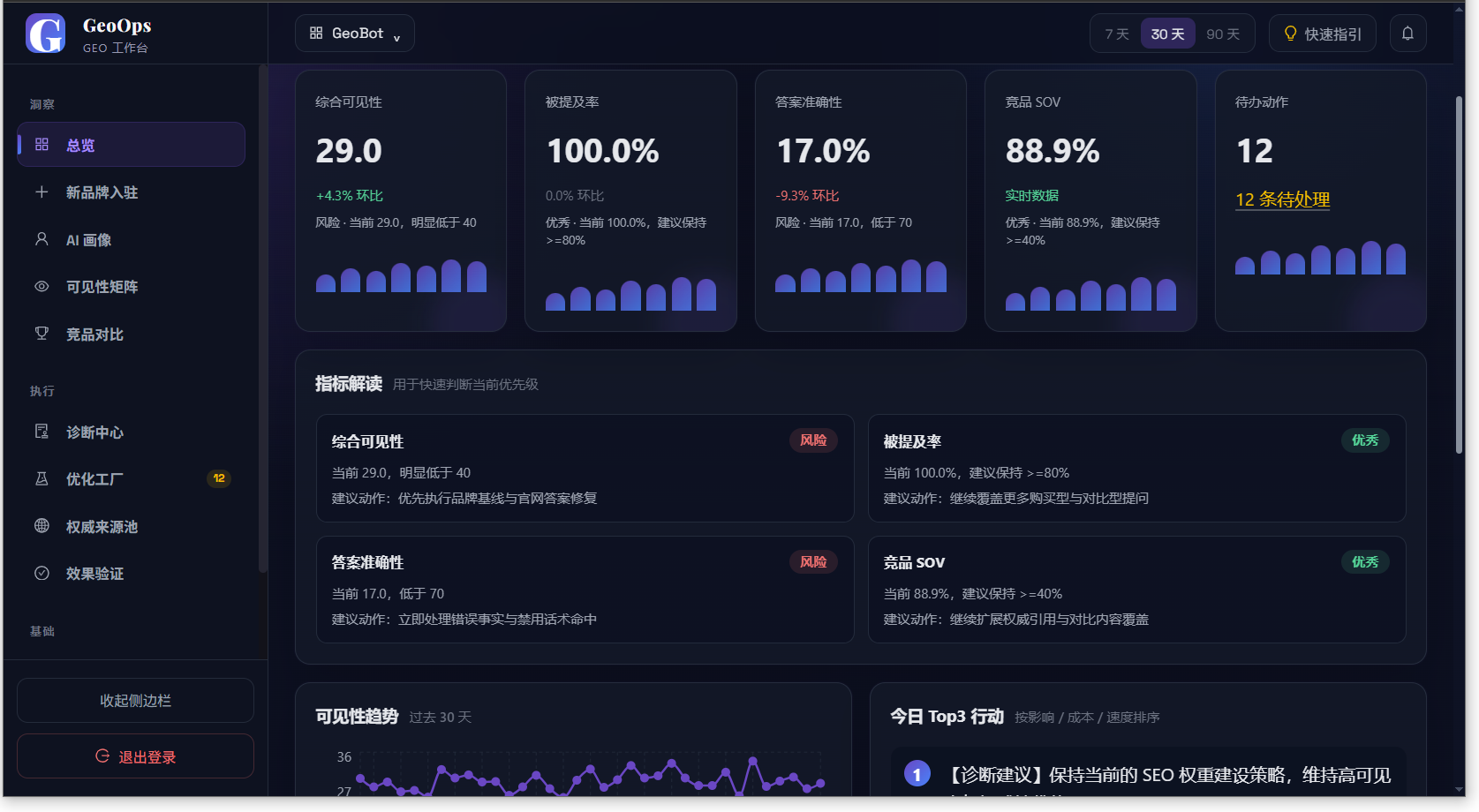The image size is (1479, 812).
Task: Open the 12 条待处理 link
Action: [x=1283, y=199]
